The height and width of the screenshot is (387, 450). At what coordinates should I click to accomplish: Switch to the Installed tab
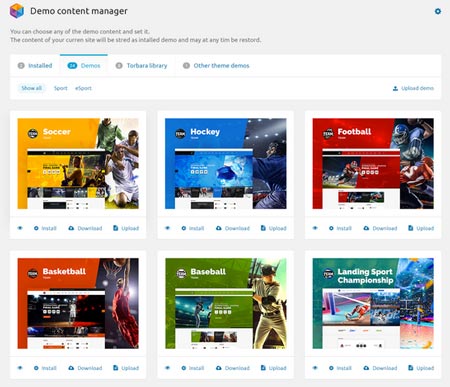tap(35, 66)
